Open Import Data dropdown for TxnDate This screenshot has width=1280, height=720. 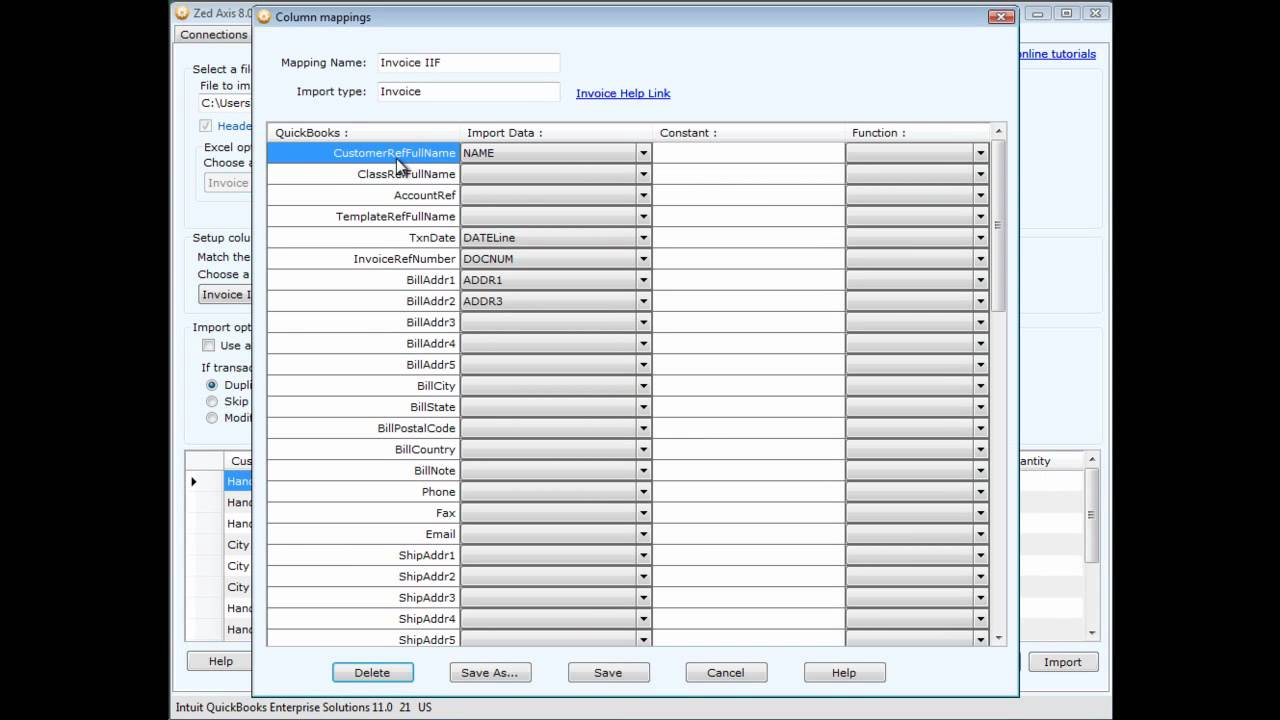coord(644,238)
